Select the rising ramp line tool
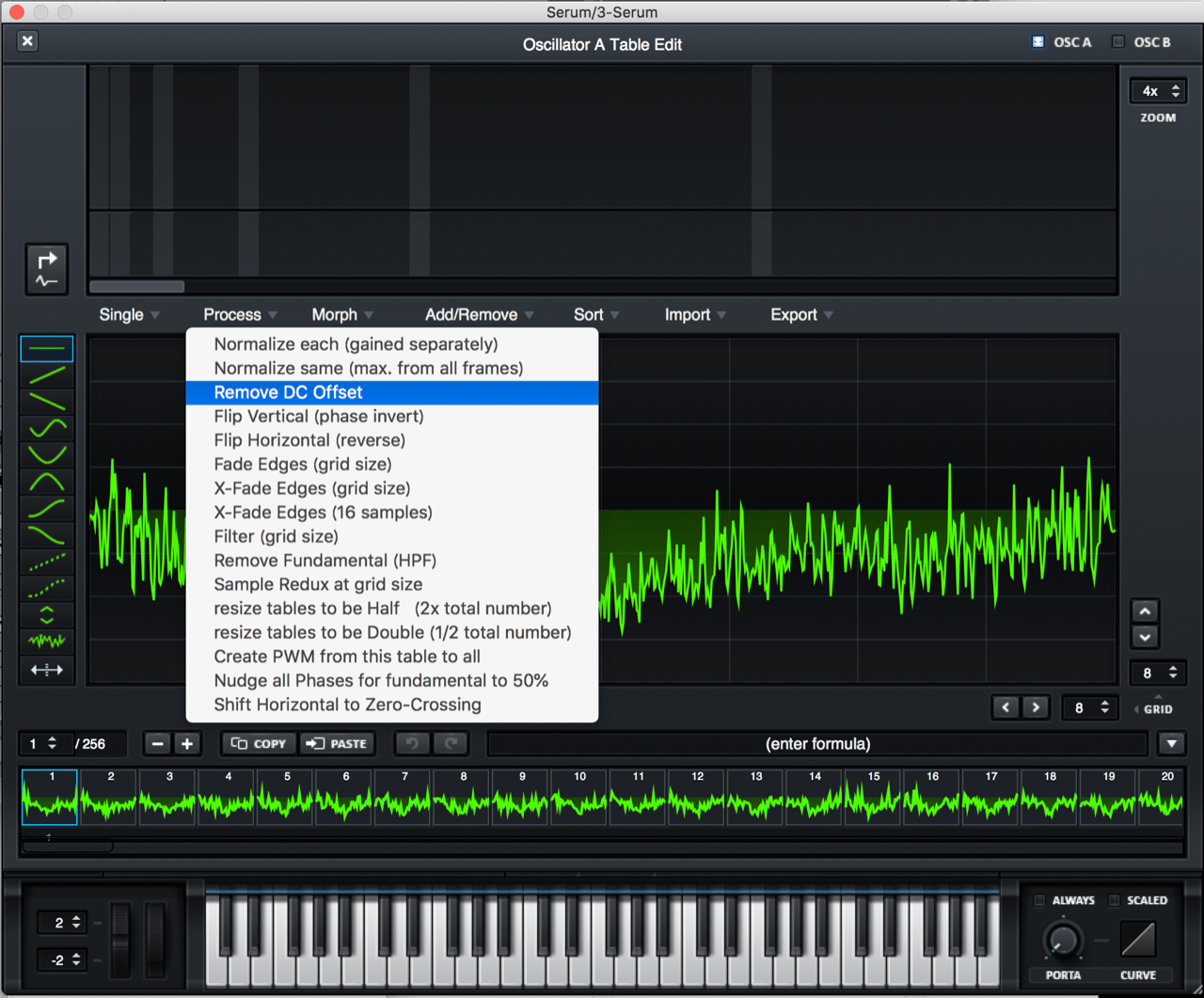 tap(46, 374)
